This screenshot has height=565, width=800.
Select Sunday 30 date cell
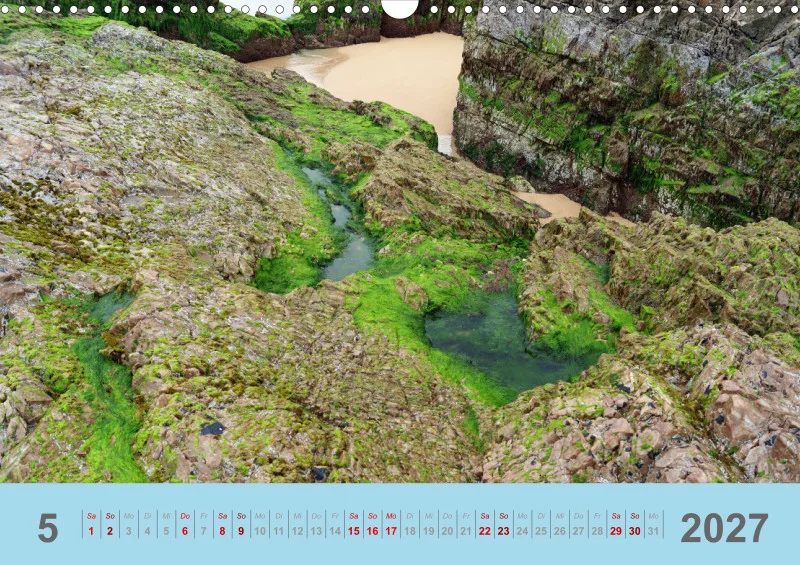[635, 524]
